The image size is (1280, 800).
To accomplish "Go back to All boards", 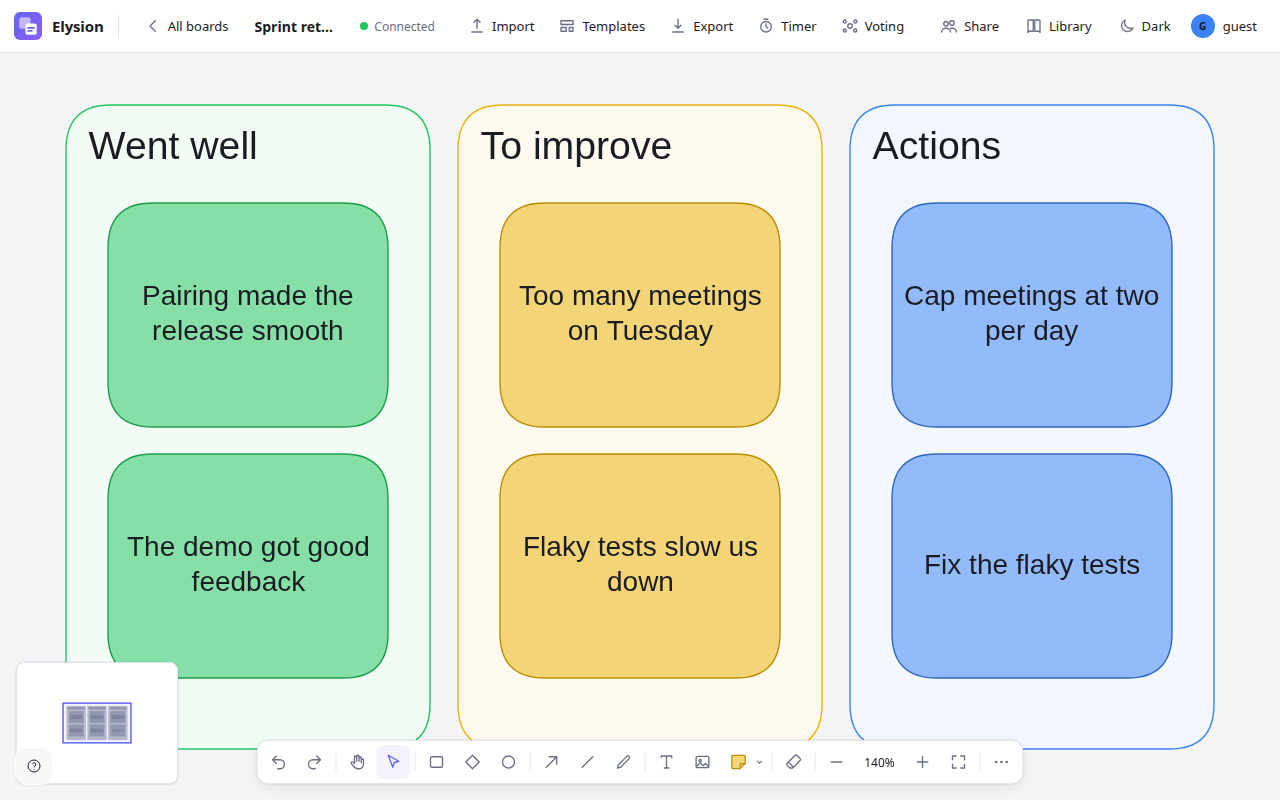I will pos(188,26).
